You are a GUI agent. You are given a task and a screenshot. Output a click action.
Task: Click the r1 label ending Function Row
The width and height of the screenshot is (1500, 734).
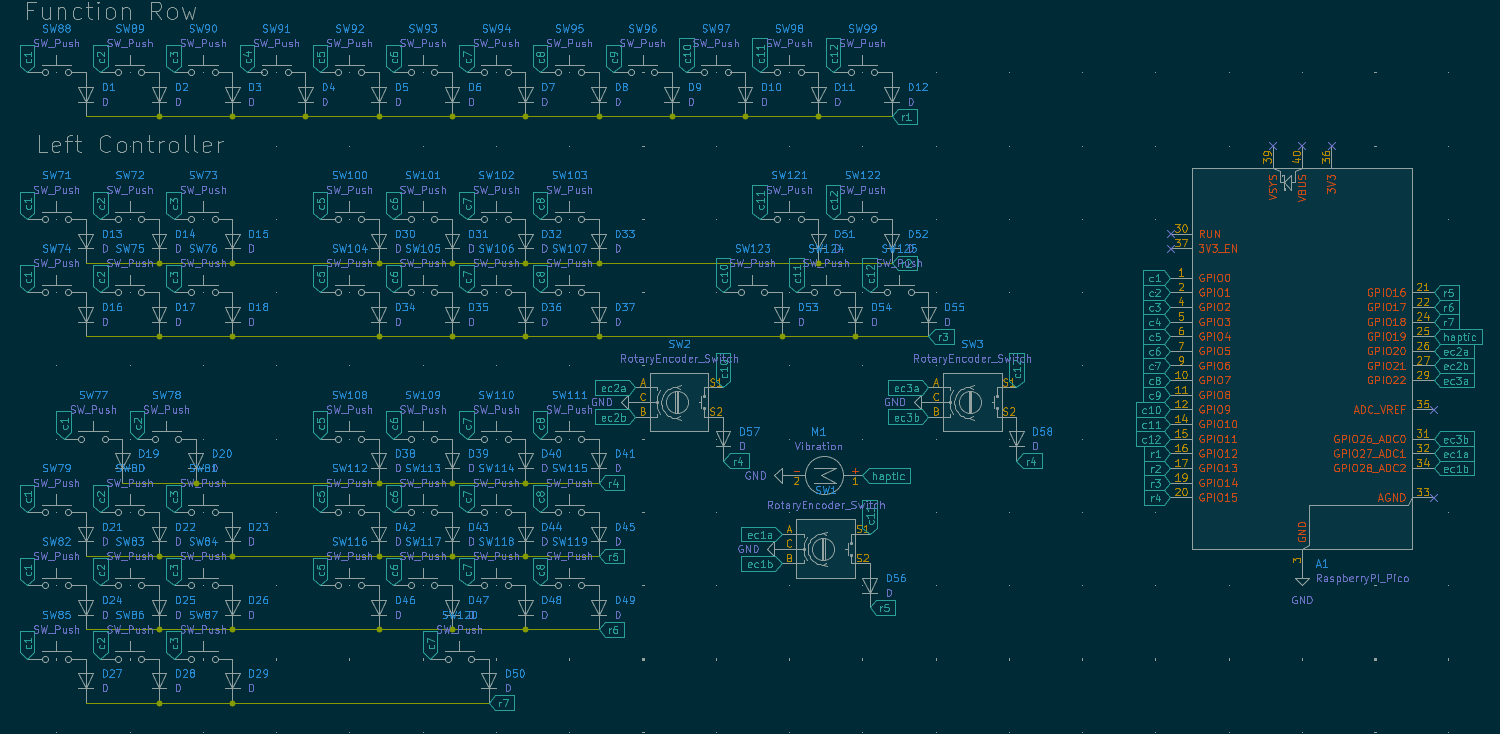(905, 117)
